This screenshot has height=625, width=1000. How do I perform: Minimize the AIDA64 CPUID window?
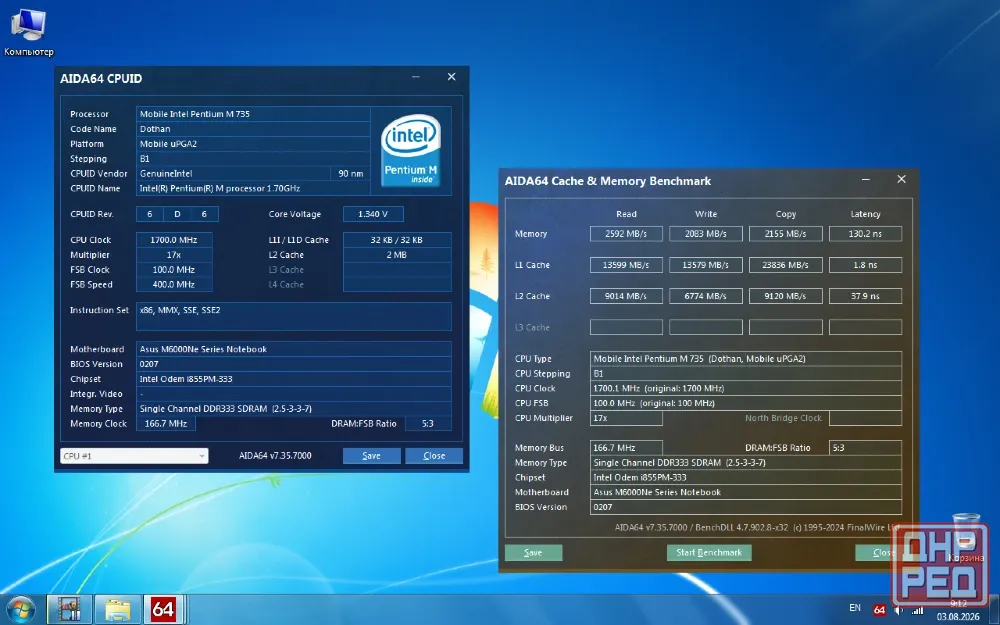click(416, 77)
